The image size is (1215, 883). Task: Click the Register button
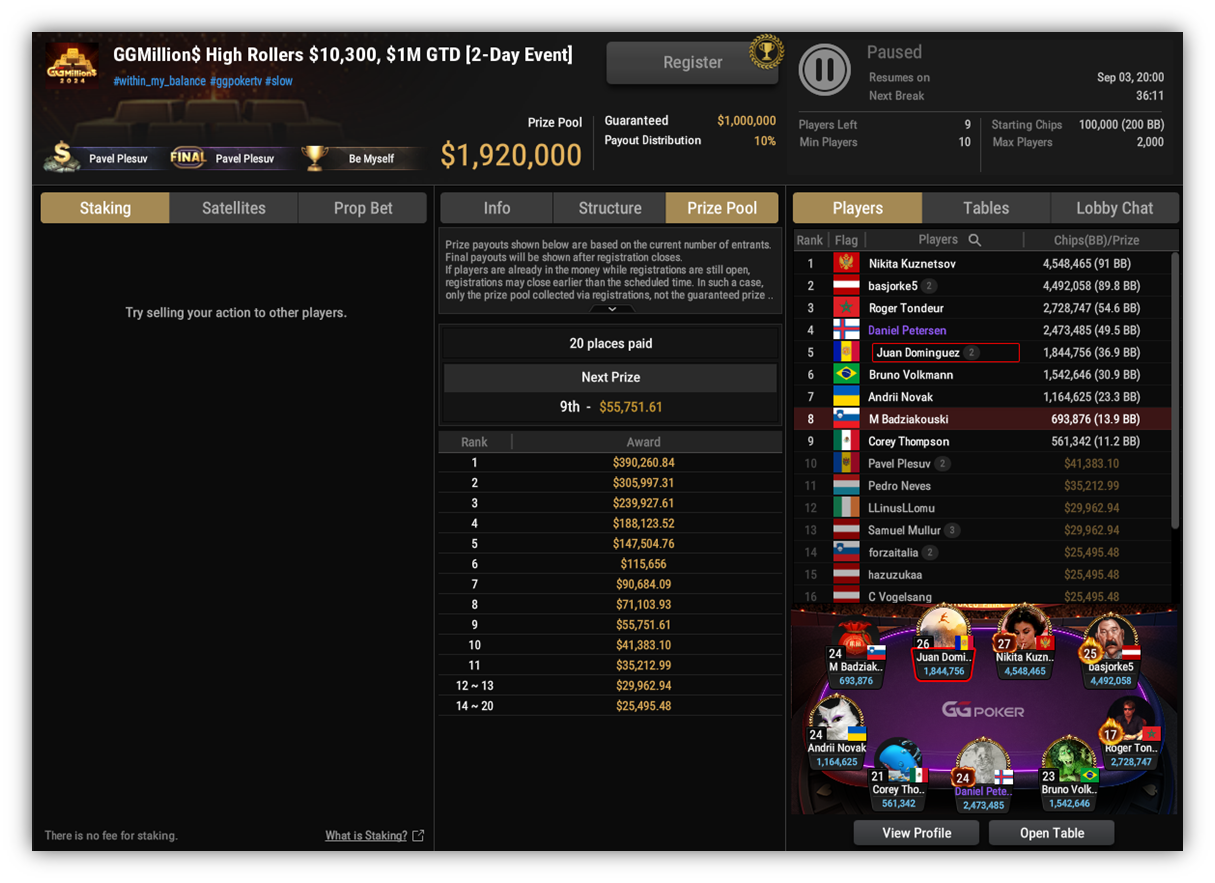(692, 62)
